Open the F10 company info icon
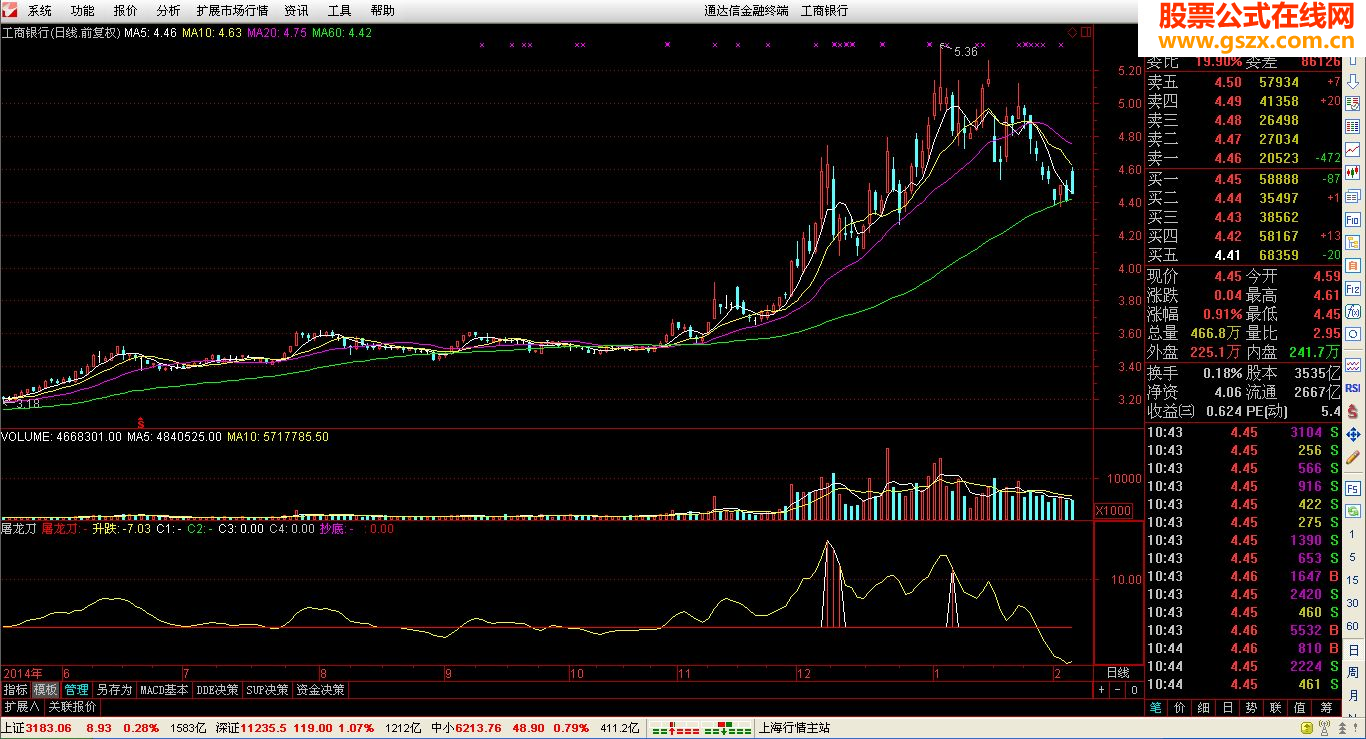The height and width of the screenshot is (739, 1366). pyautogui.click(x=1353, y=219)
